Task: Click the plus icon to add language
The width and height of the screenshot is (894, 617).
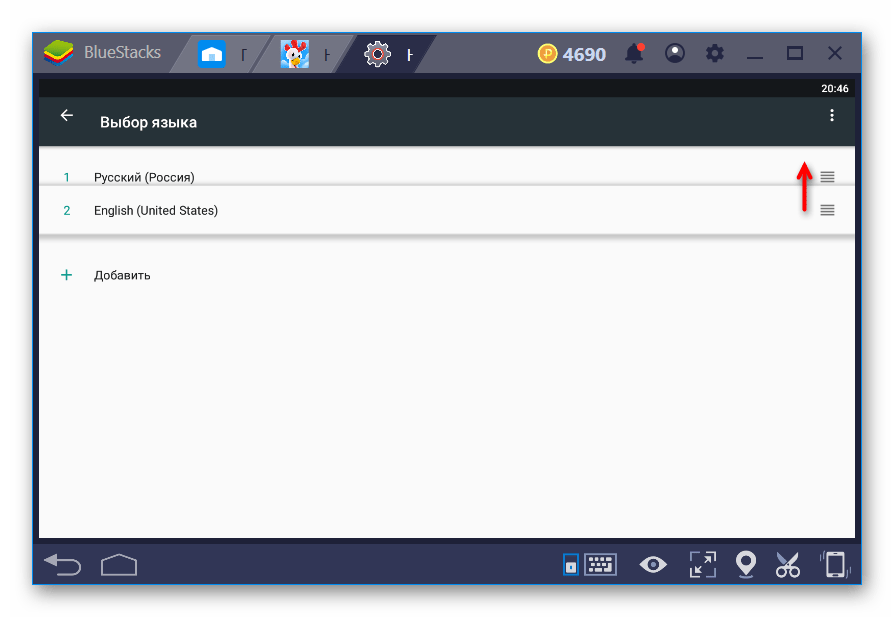Action: coord(67,275)
